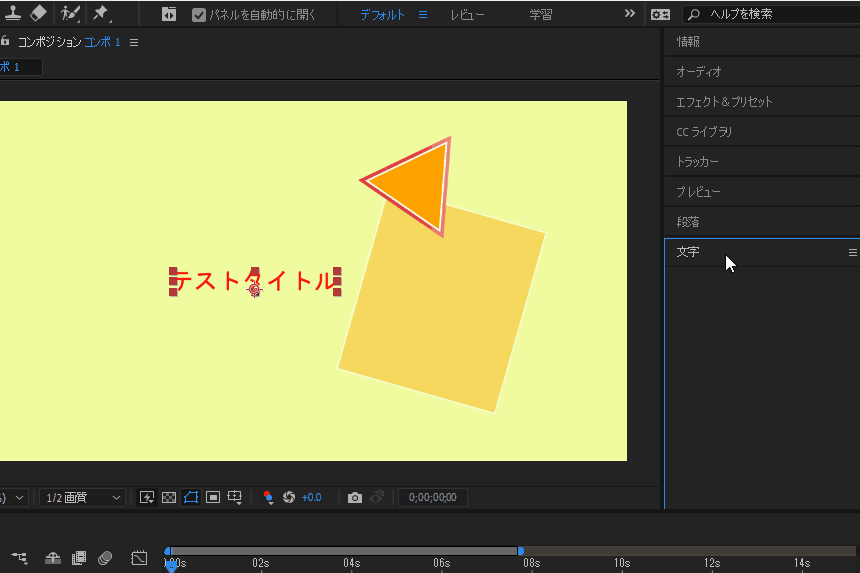Select the Clone Stamp tool
The height and width of the screenshot is (573, 860).
pos(13,13)
